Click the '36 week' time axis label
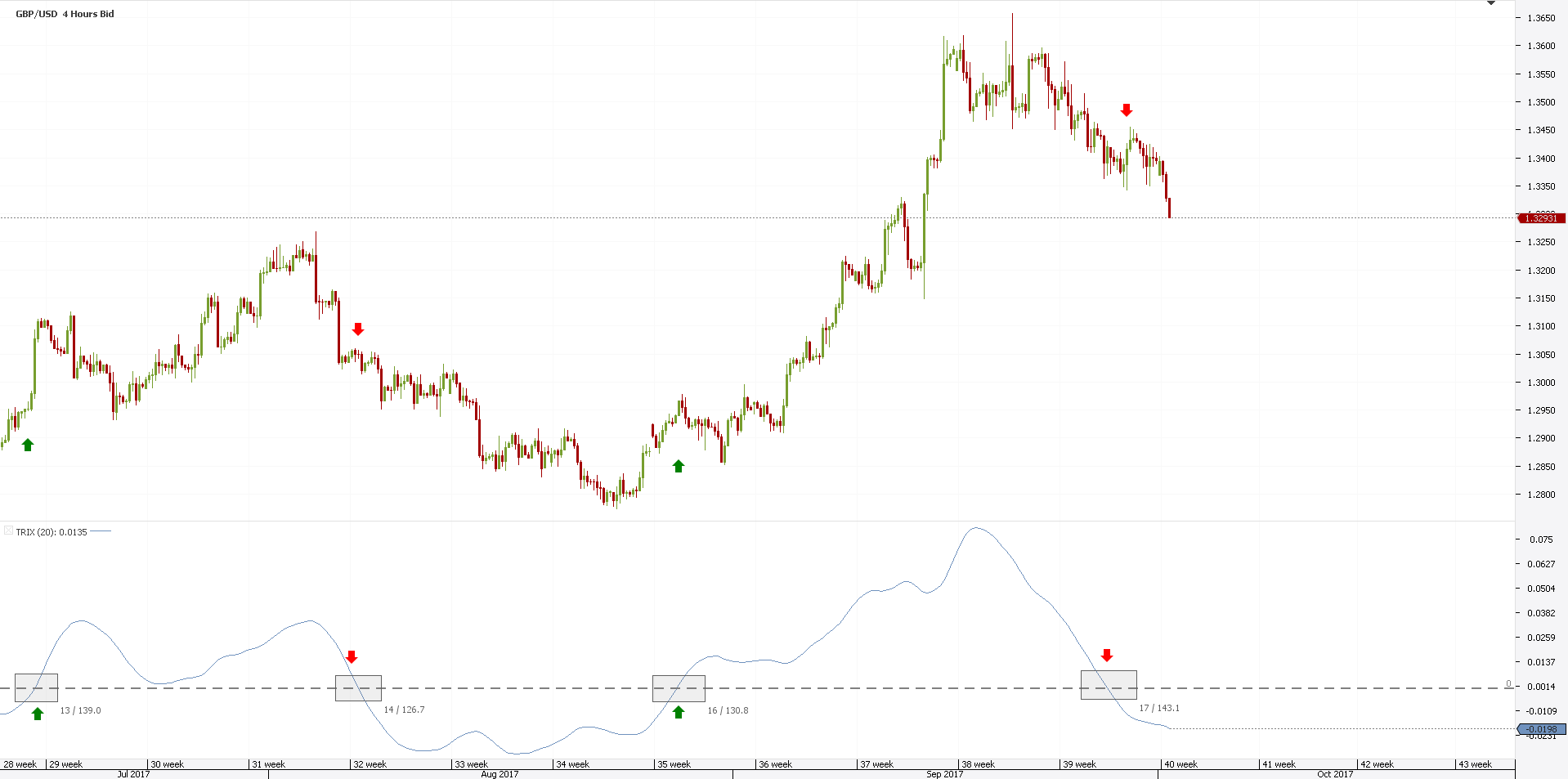The image size is (1568, 779). (775, 764)
